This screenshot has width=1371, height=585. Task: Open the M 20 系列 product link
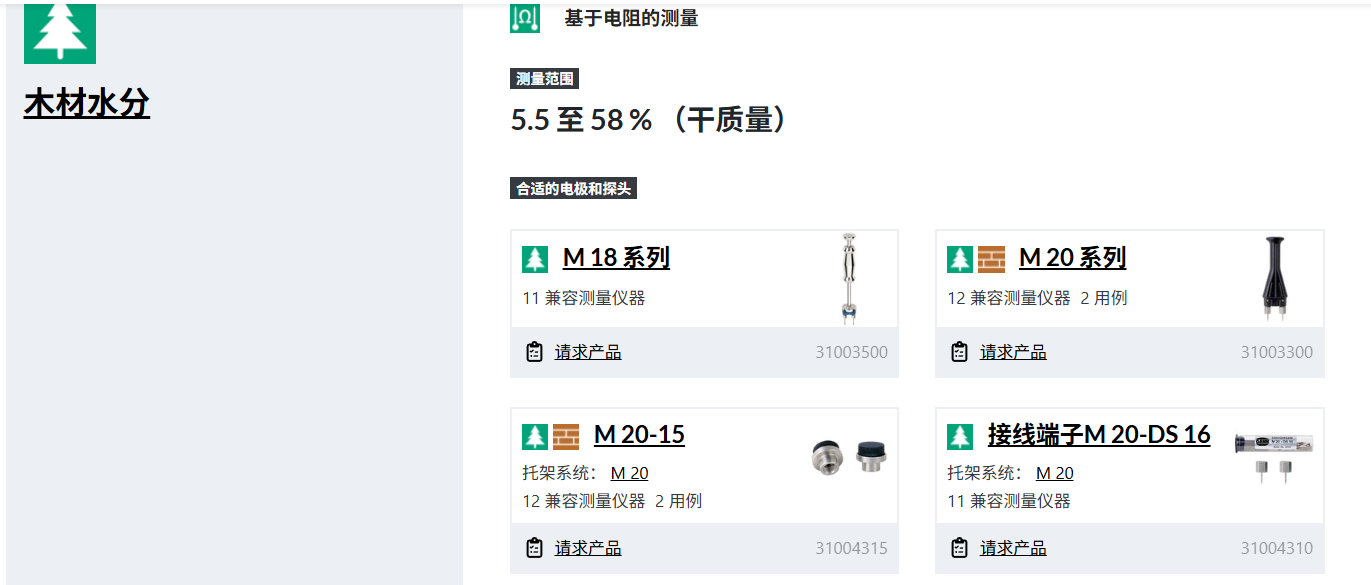coord(1072,258)
